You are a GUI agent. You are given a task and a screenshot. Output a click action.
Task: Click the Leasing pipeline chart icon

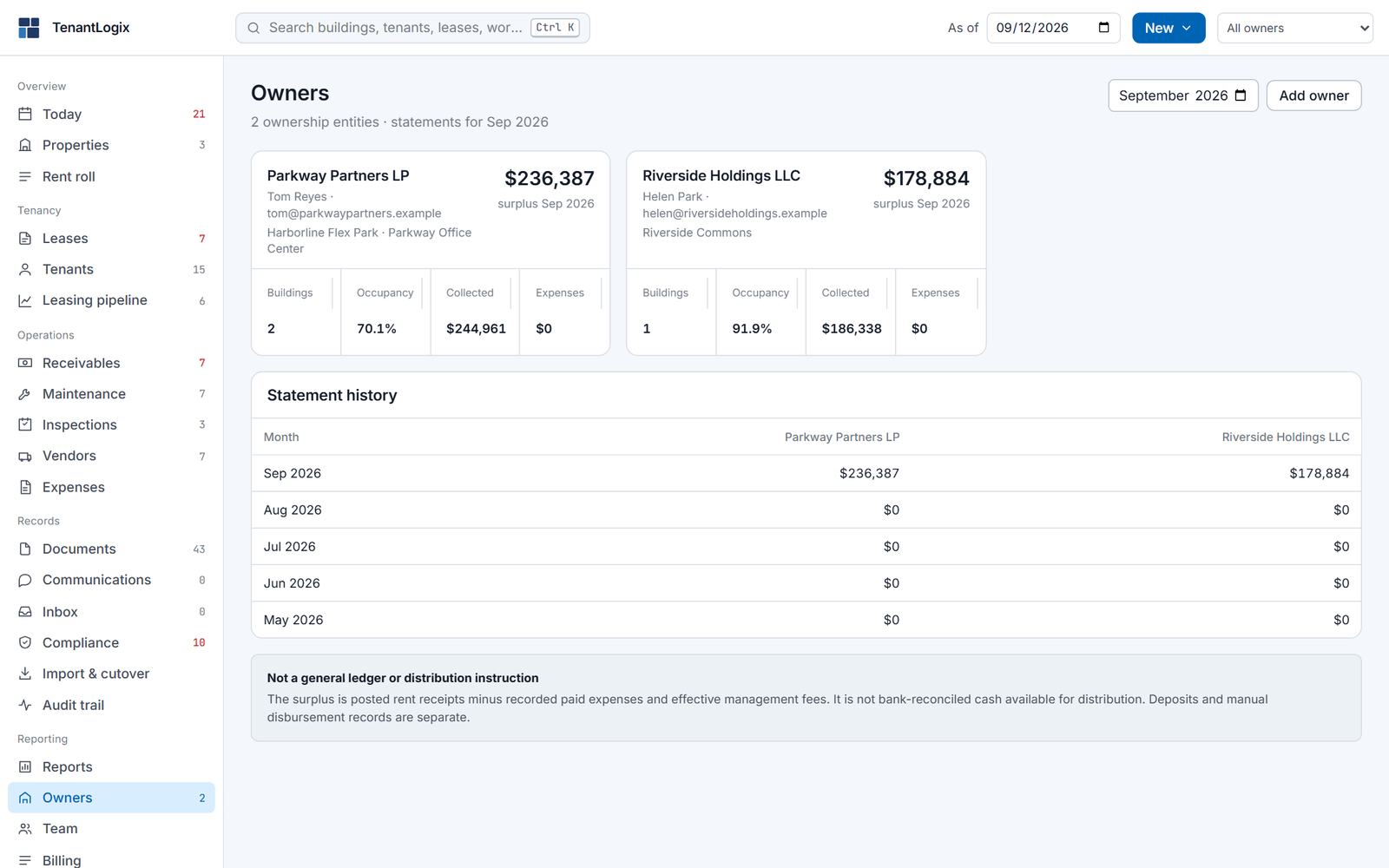pyautogui.click(x=25, y=300)
